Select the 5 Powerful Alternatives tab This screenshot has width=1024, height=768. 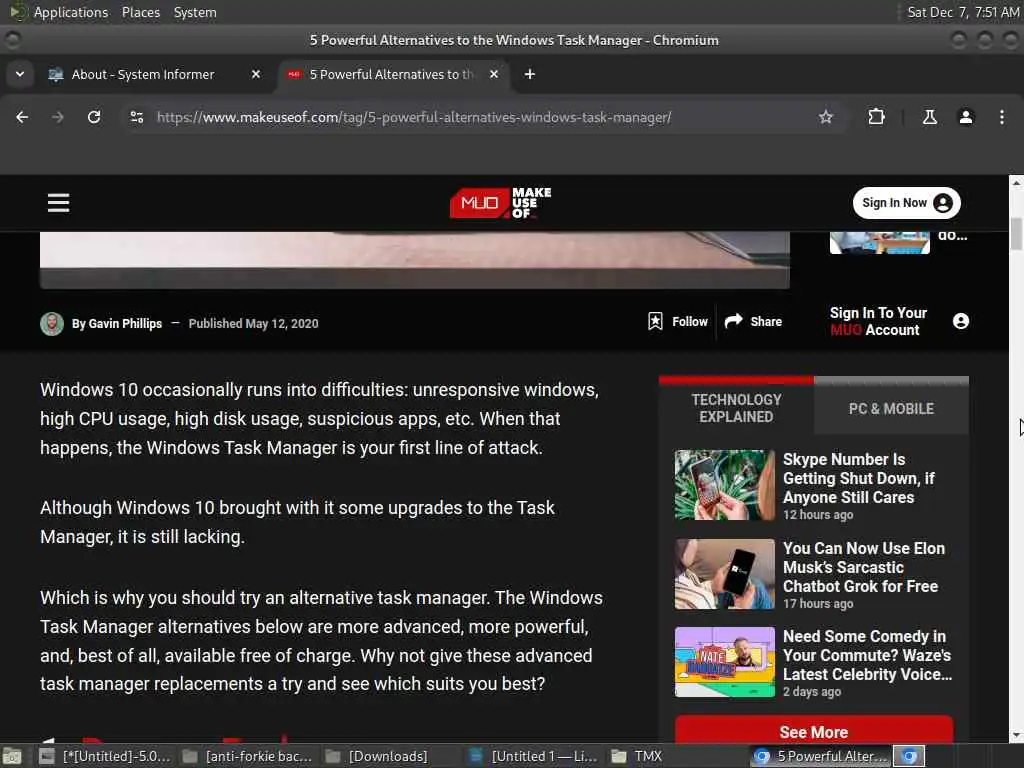[392, 74]
